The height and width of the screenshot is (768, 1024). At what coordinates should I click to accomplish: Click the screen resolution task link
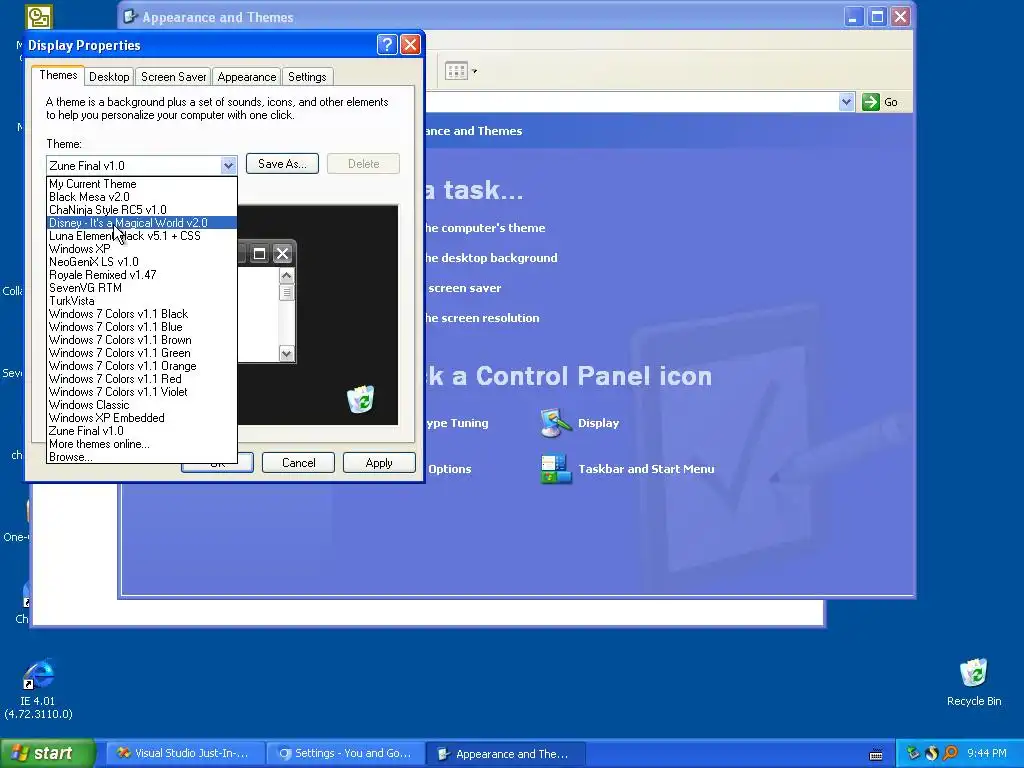click(481, 318)
